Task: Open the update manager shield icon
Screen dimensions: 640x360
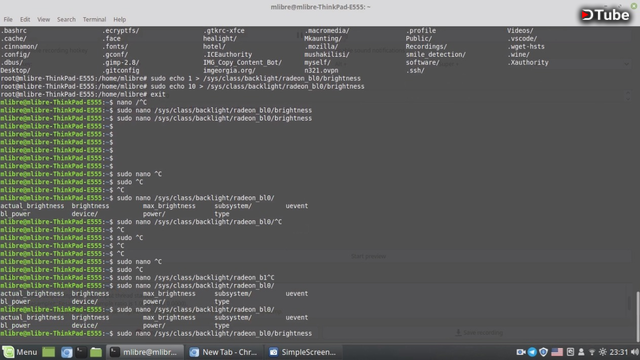Action: point(543,352)
